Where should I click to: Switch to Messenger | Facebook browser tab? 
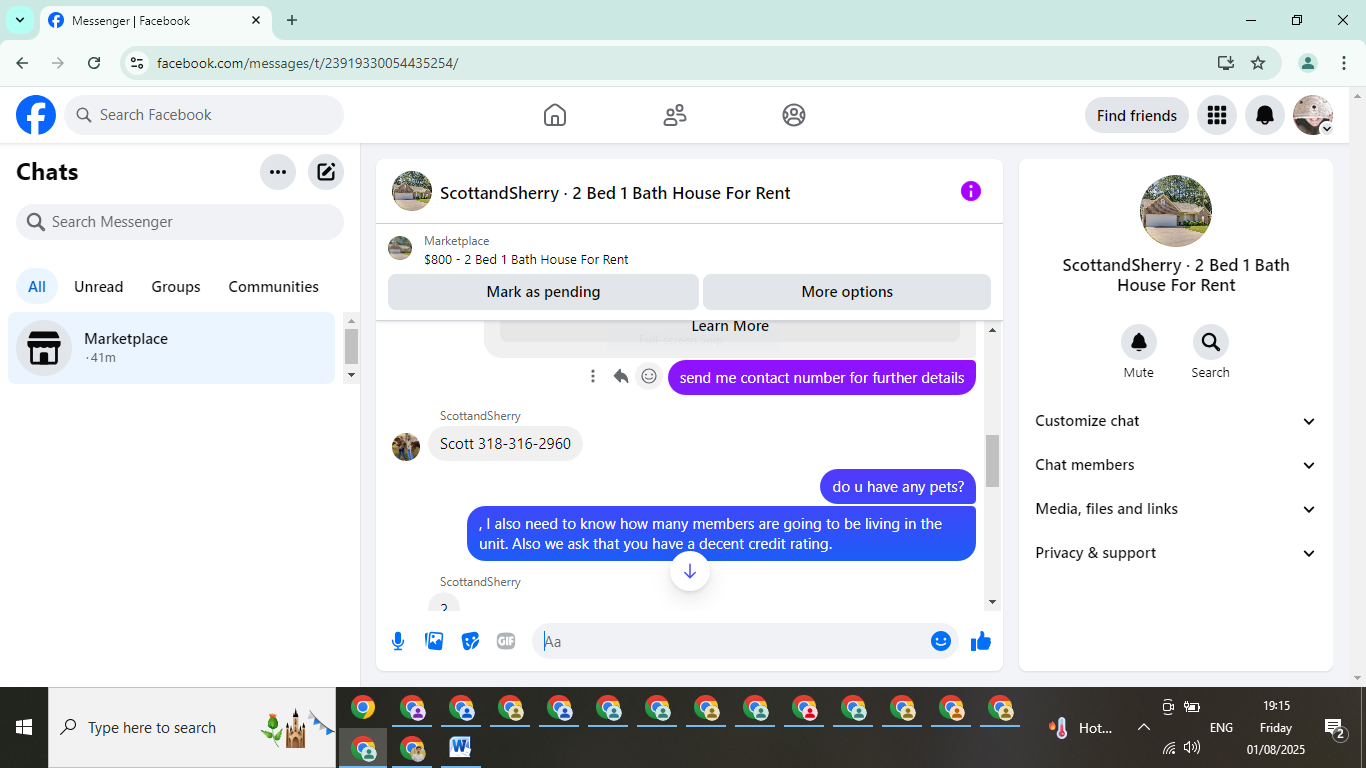[x=155, y=20]
